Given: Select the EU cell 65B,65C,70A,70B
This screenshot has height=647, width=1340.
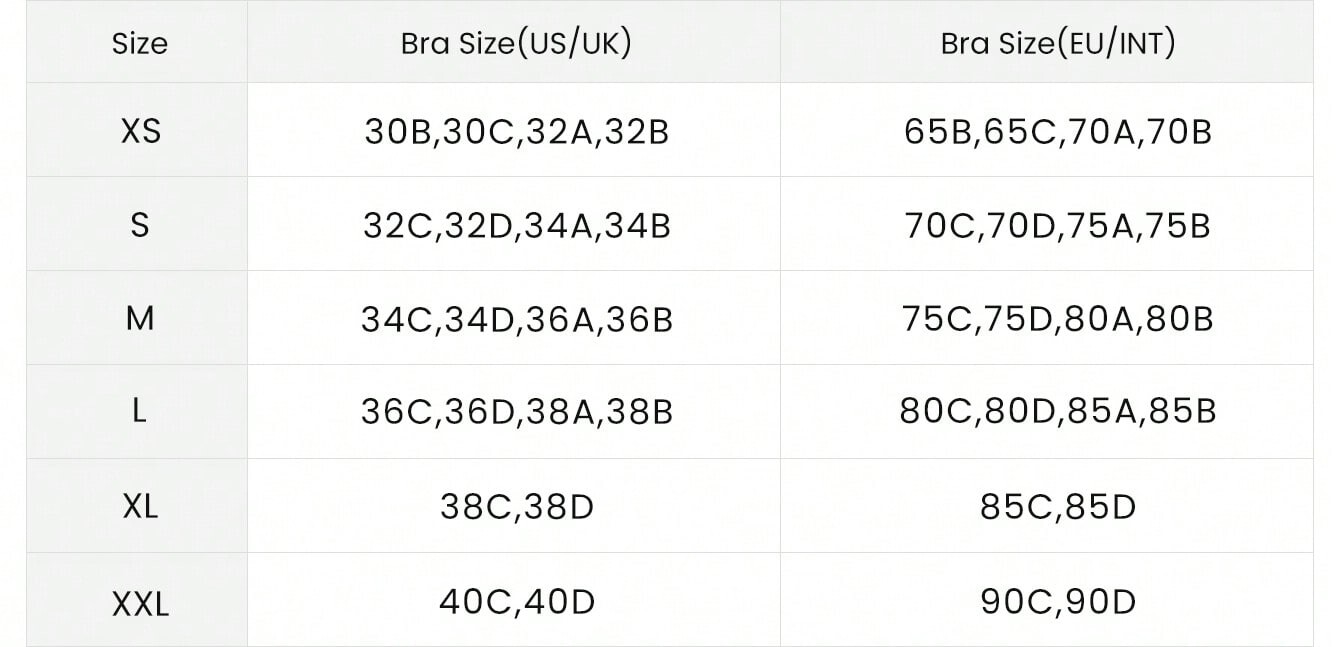Looking at the screenshot, I should coord(1058,131).
